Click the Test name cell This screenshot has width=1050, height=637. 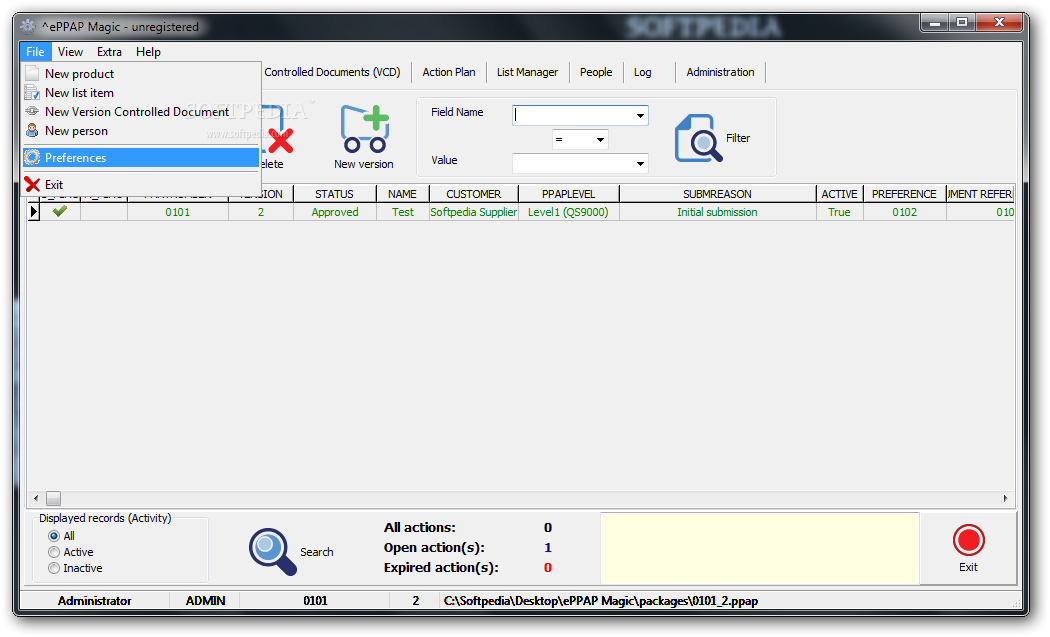402,212
